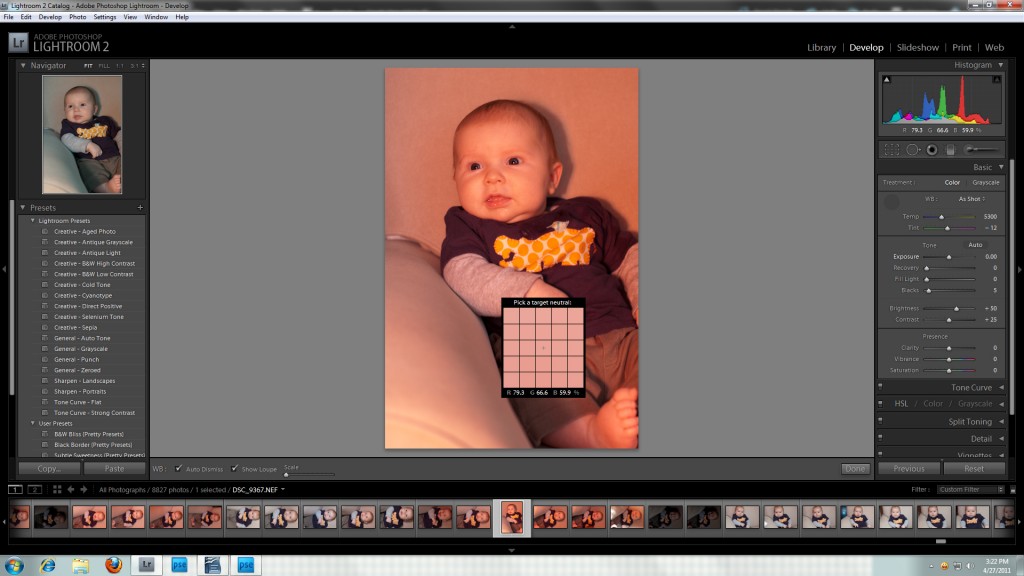Image resolution: width=1024 pixels, height=576 pixels.
Task: Open Grid view from filmstrip bar
Action: click(57, 489)
